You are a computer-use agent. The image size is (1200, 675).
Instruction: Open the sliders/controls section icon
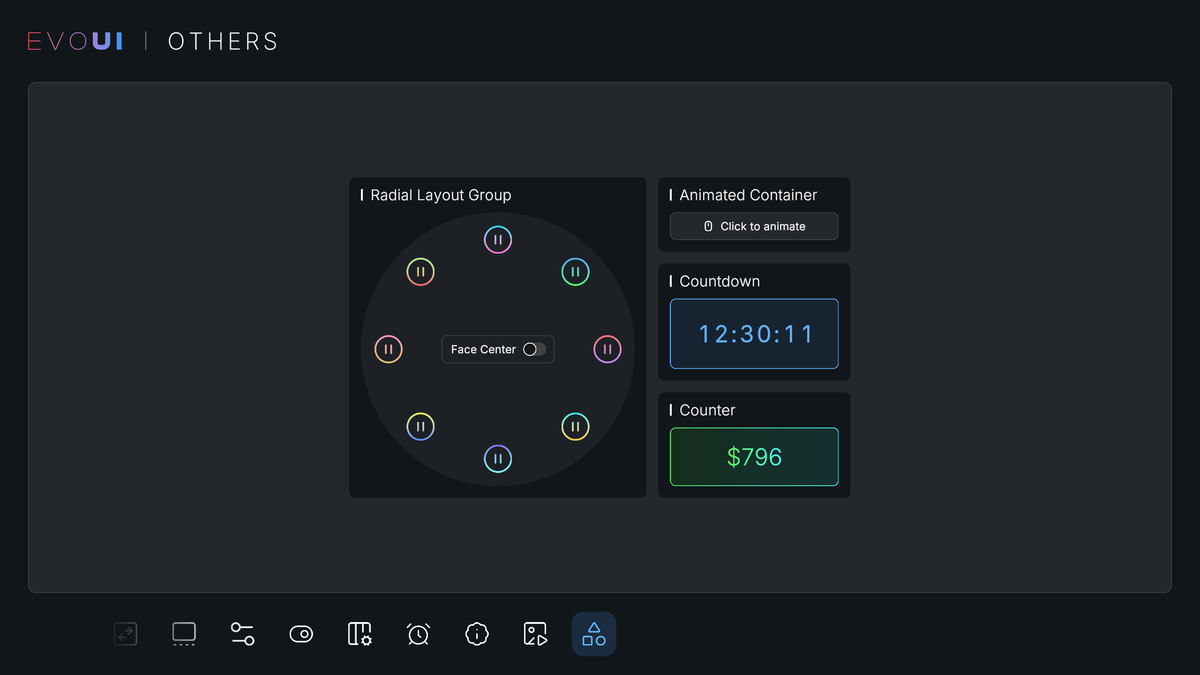tap(242, 634)
